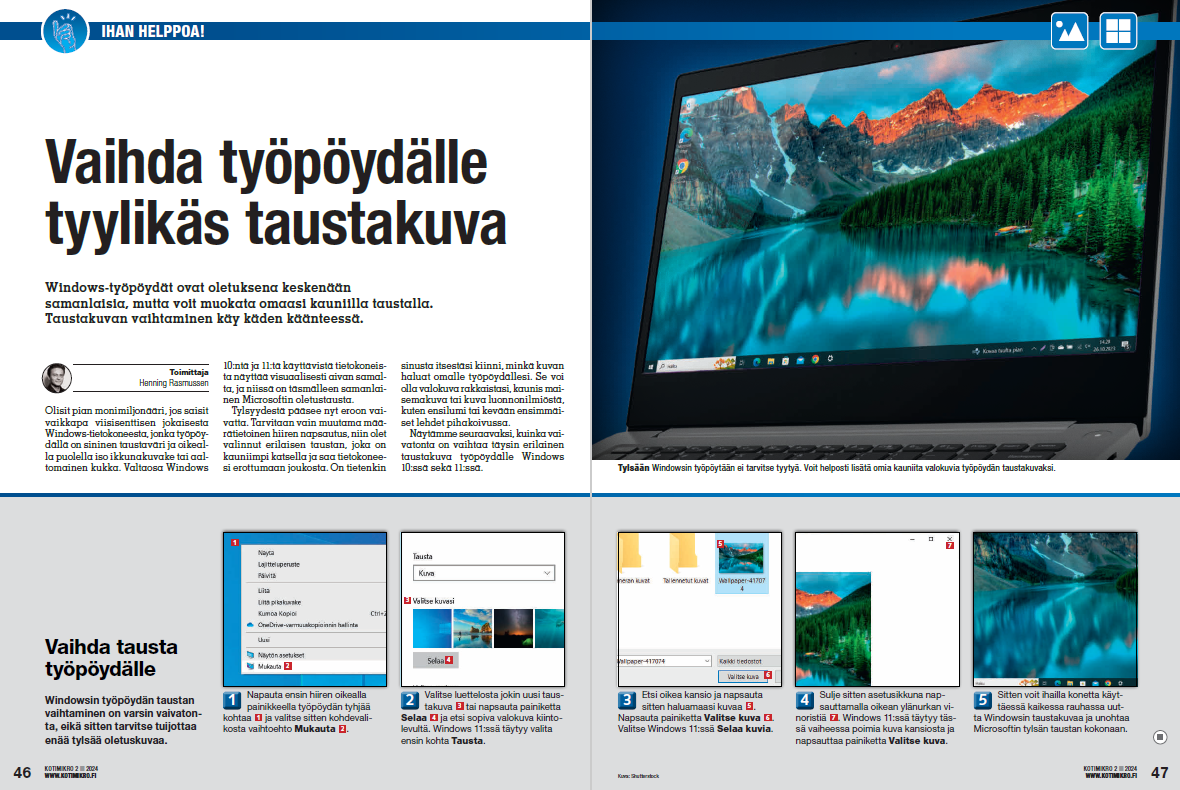Click the headline Vaihda työpöydälle tyylikäs taustakuva
Image resolution: width=1180 pixels, height=790 pixels.
click(276, 193)
